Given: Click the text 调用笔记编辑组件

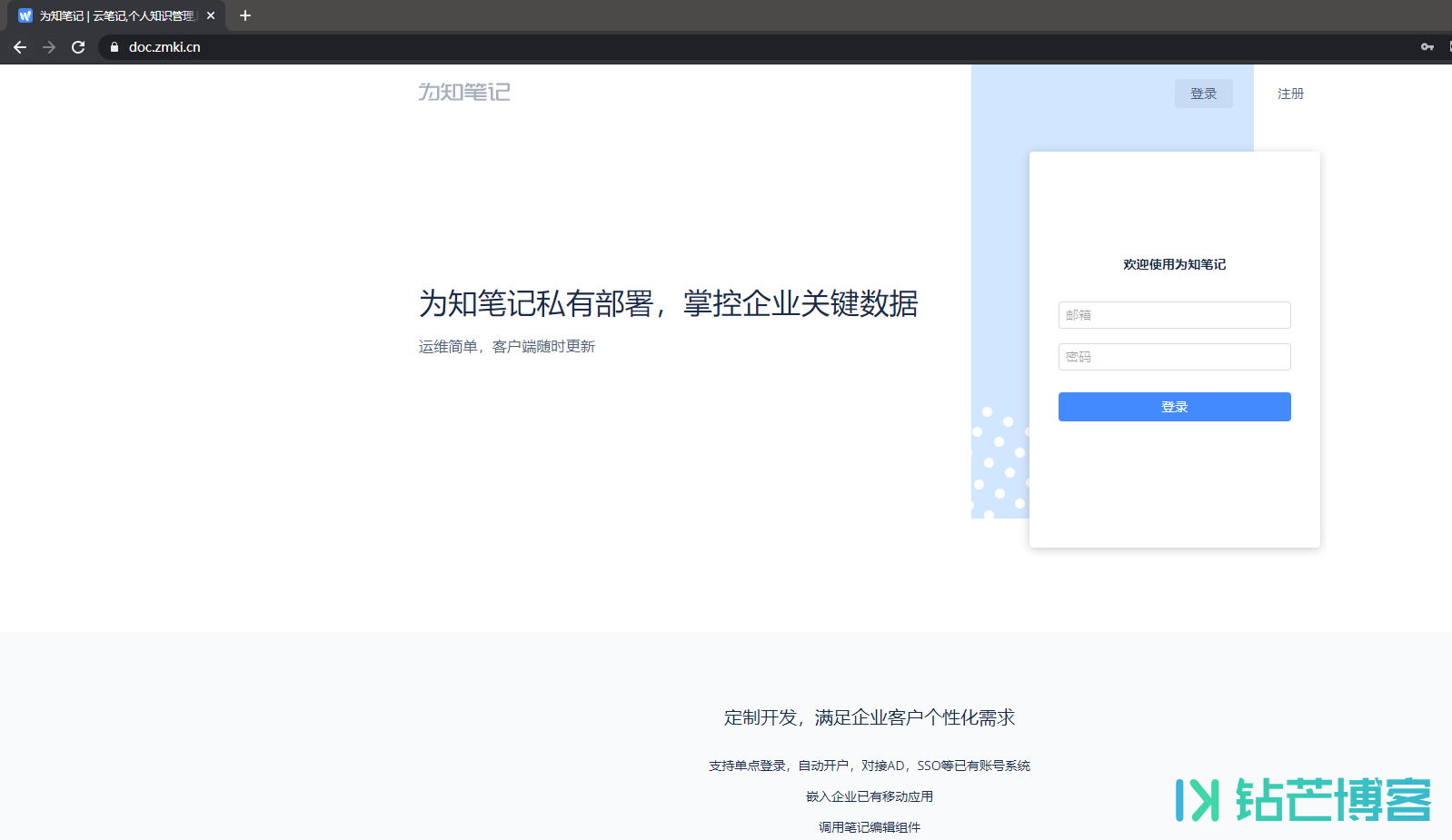Looking at the screenshot, I should click(x=870, y=827).
